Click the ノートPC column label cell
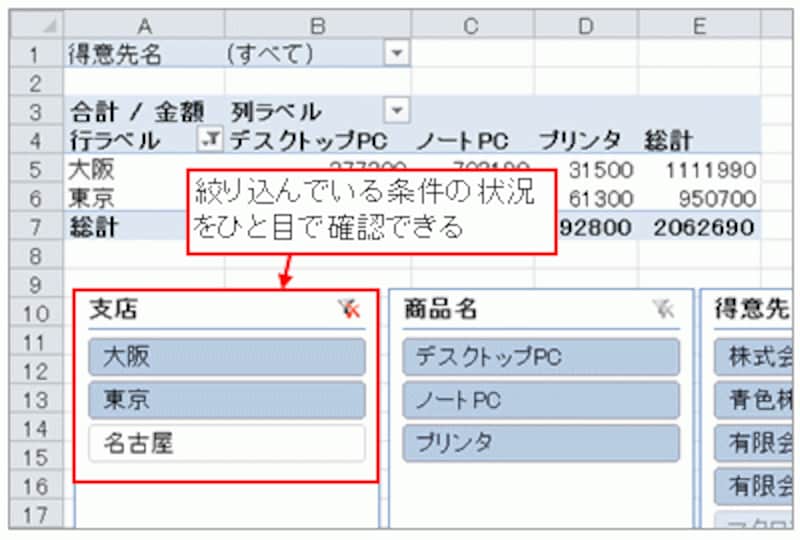The image size is (800, 540). 472,139
